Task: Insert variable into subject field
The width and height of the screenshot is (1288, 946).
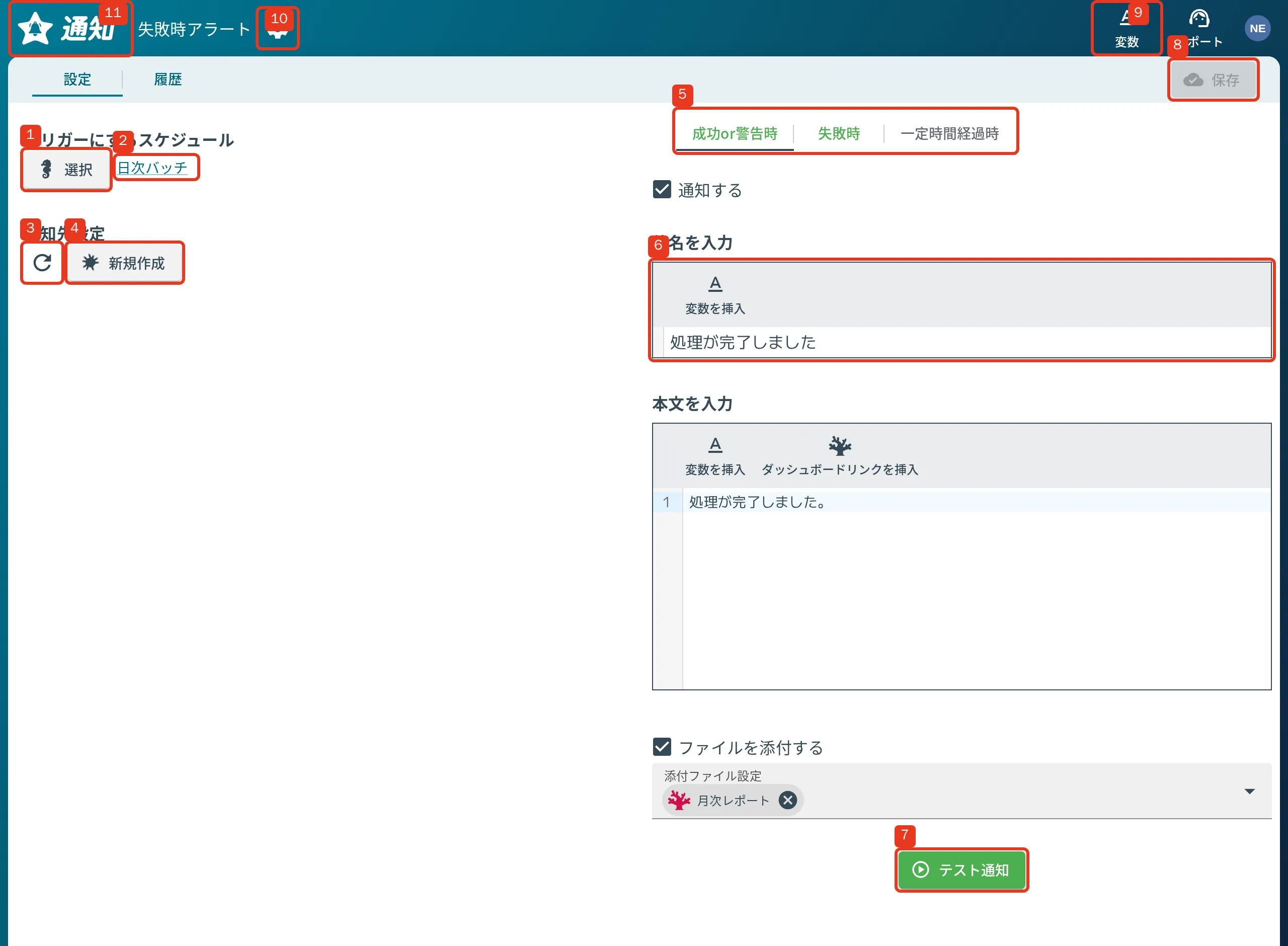Action: coord(715,295)
